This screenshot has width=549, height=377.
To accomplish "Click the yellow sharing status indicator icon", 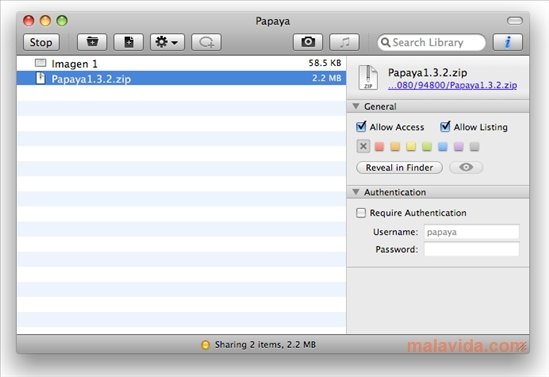I will point(206,345).
